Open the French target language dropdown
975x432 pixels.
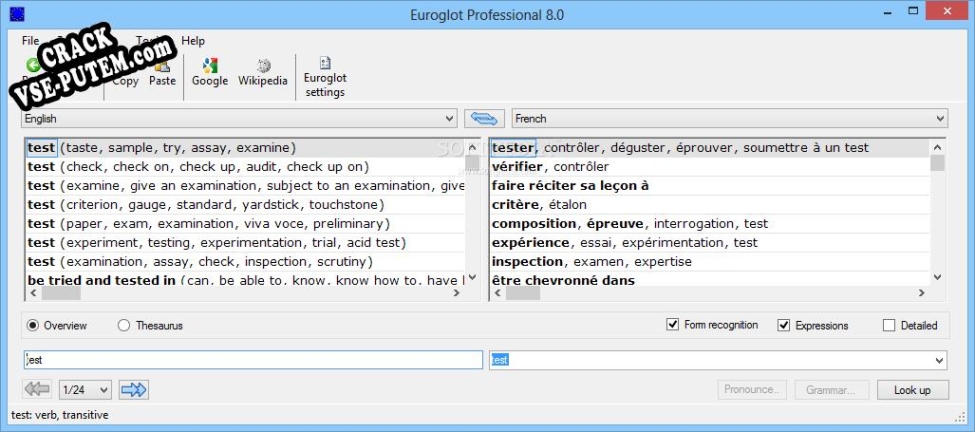coord(729,119)
